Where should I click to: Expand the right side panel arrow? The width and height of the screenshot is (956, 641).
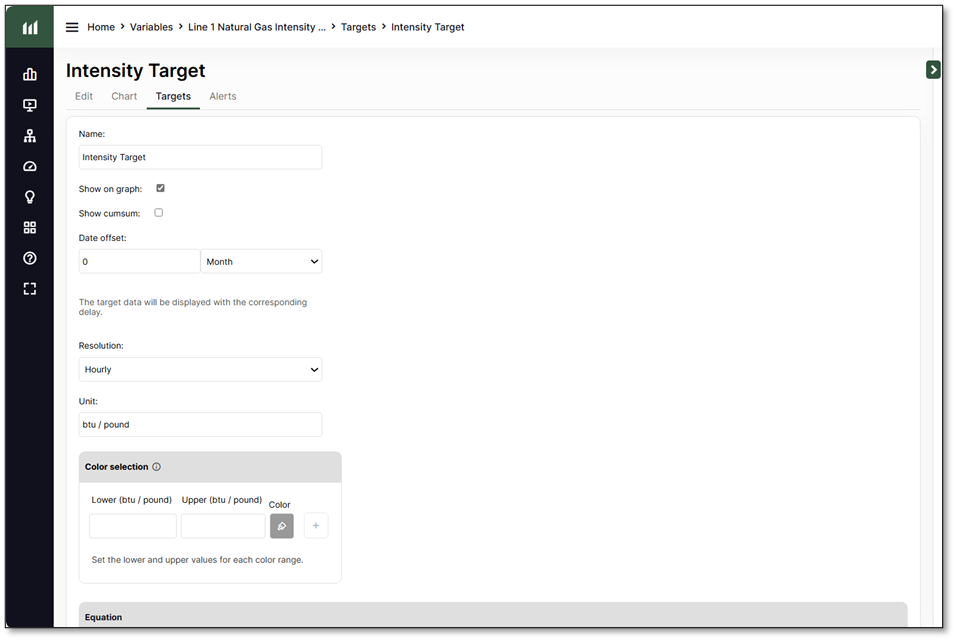coord(933,70)
